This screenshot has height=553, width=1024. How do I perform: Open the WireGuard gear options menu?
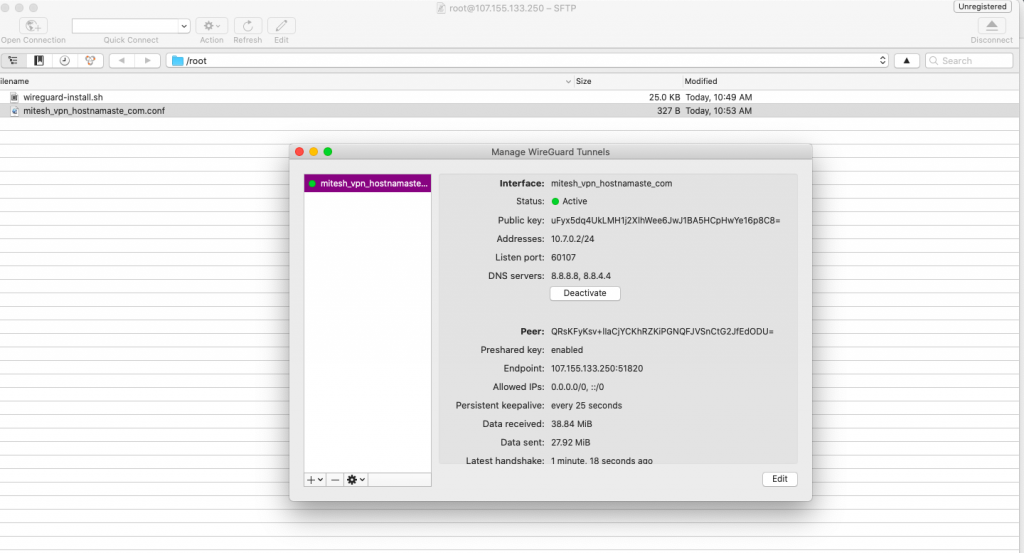(355, 480)
